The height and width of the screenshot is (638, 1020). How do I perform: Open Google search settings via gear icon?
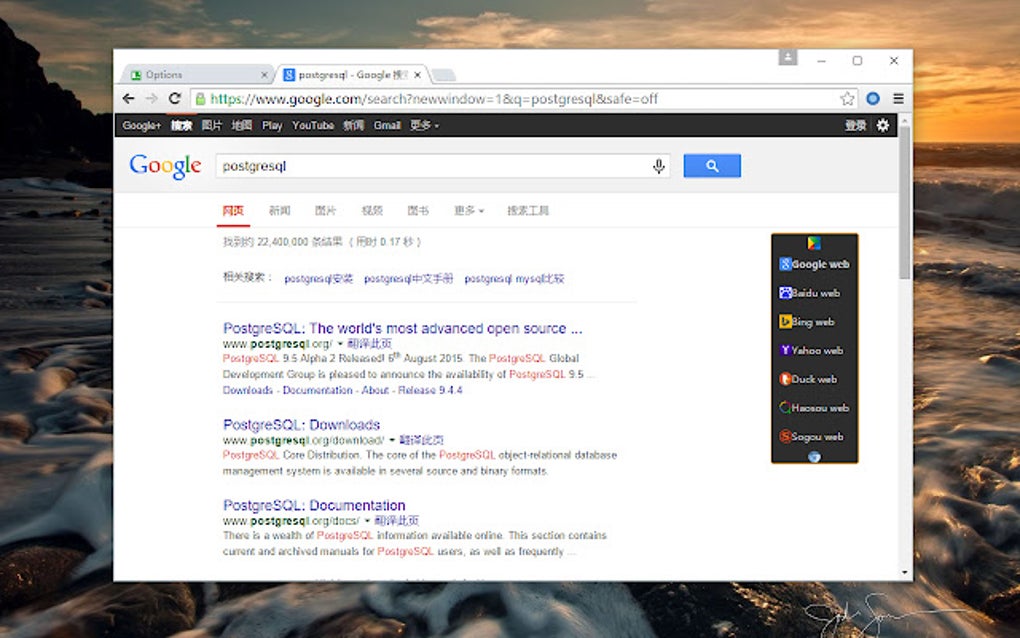pyautogui.click(x=882, y=125)
